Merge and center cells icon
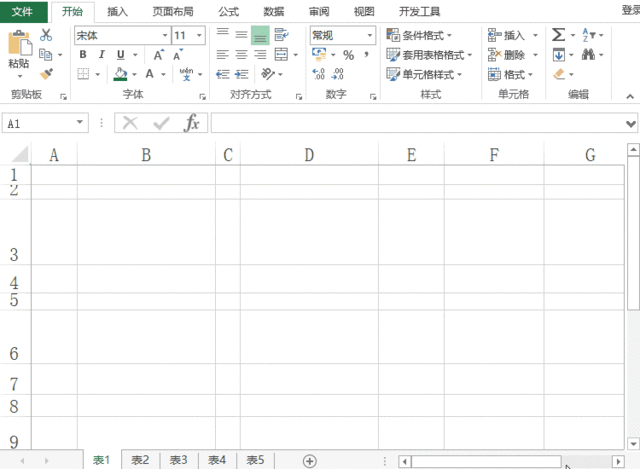The image size is (640, 469). 281,54
